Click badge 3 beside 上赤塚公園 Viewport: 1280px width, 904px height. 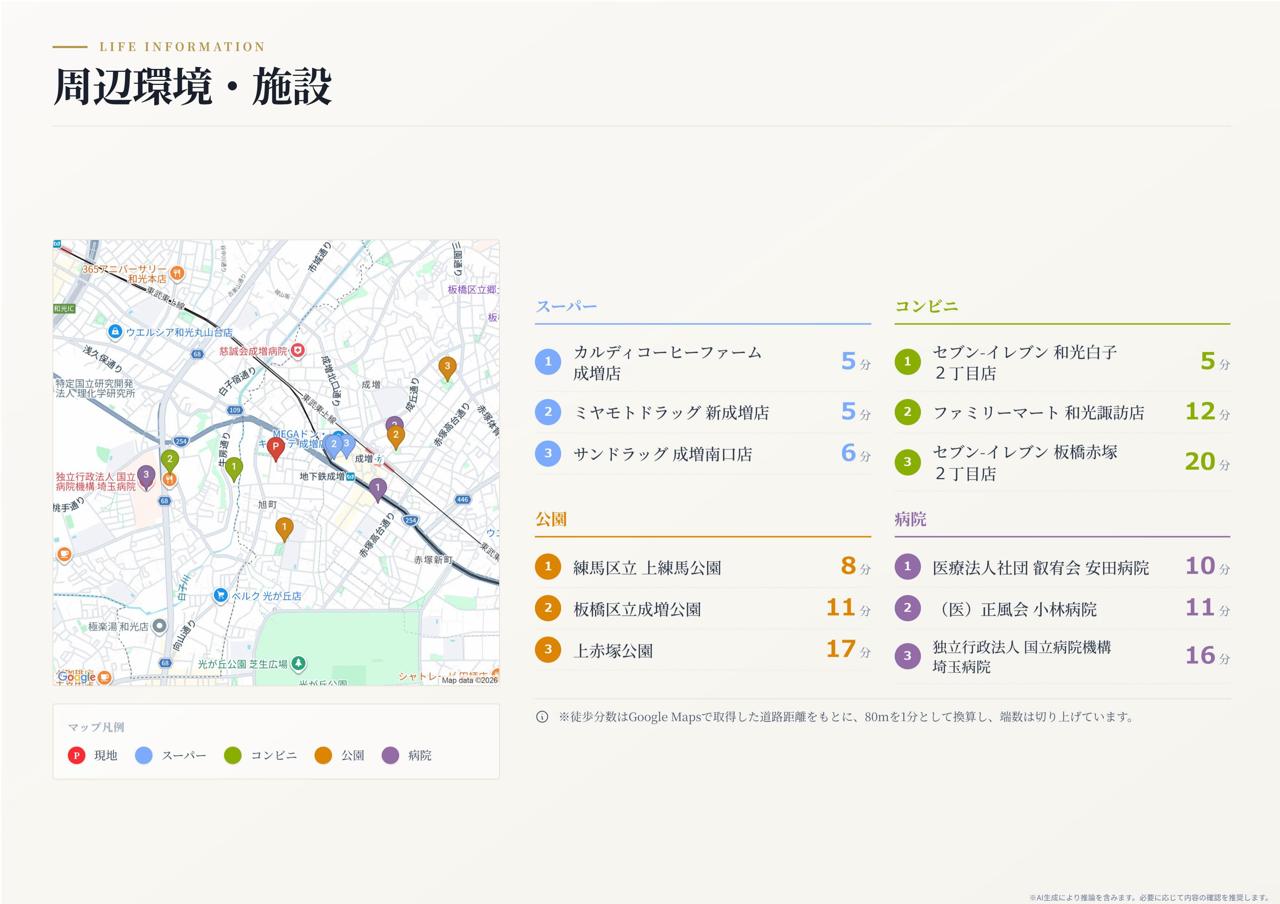548,650
